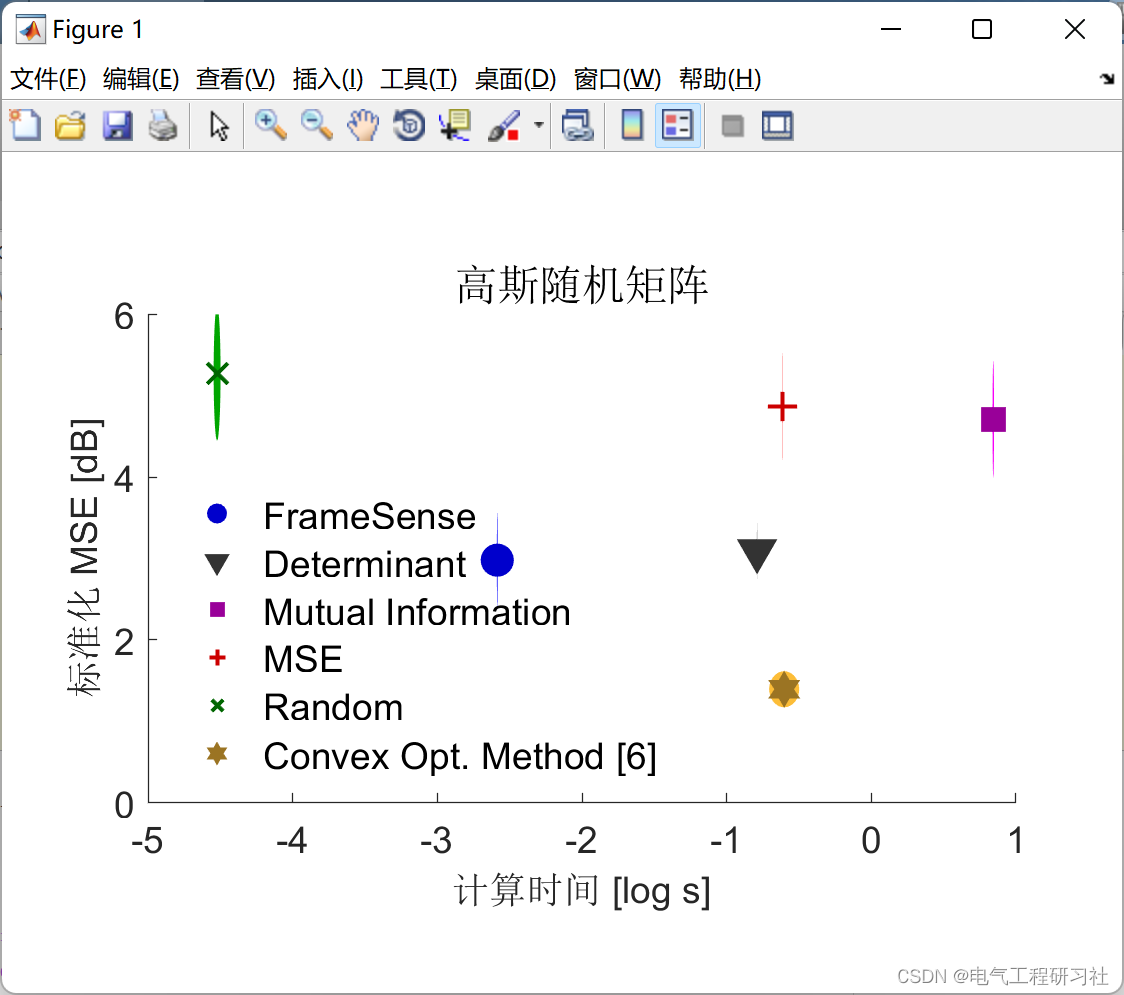Open the 编辑(E) menu
The image size is (1124, 995).
140,79
